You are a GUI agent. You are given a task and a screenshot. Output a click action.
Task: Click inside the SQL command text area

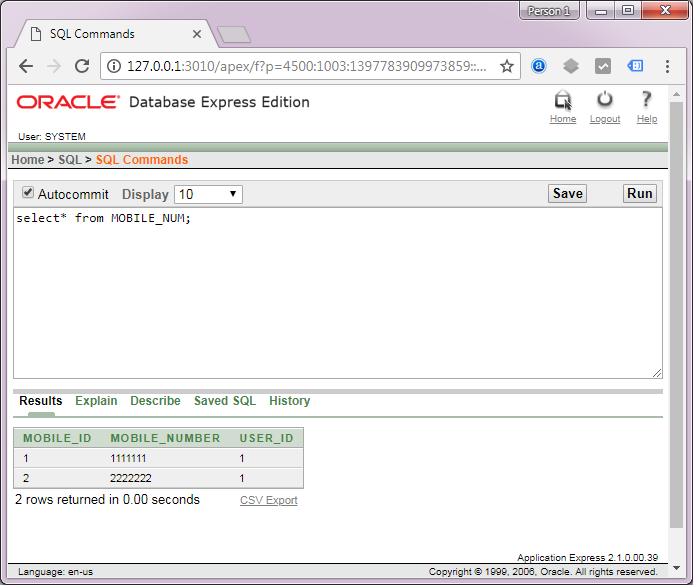tap(338, 293)
